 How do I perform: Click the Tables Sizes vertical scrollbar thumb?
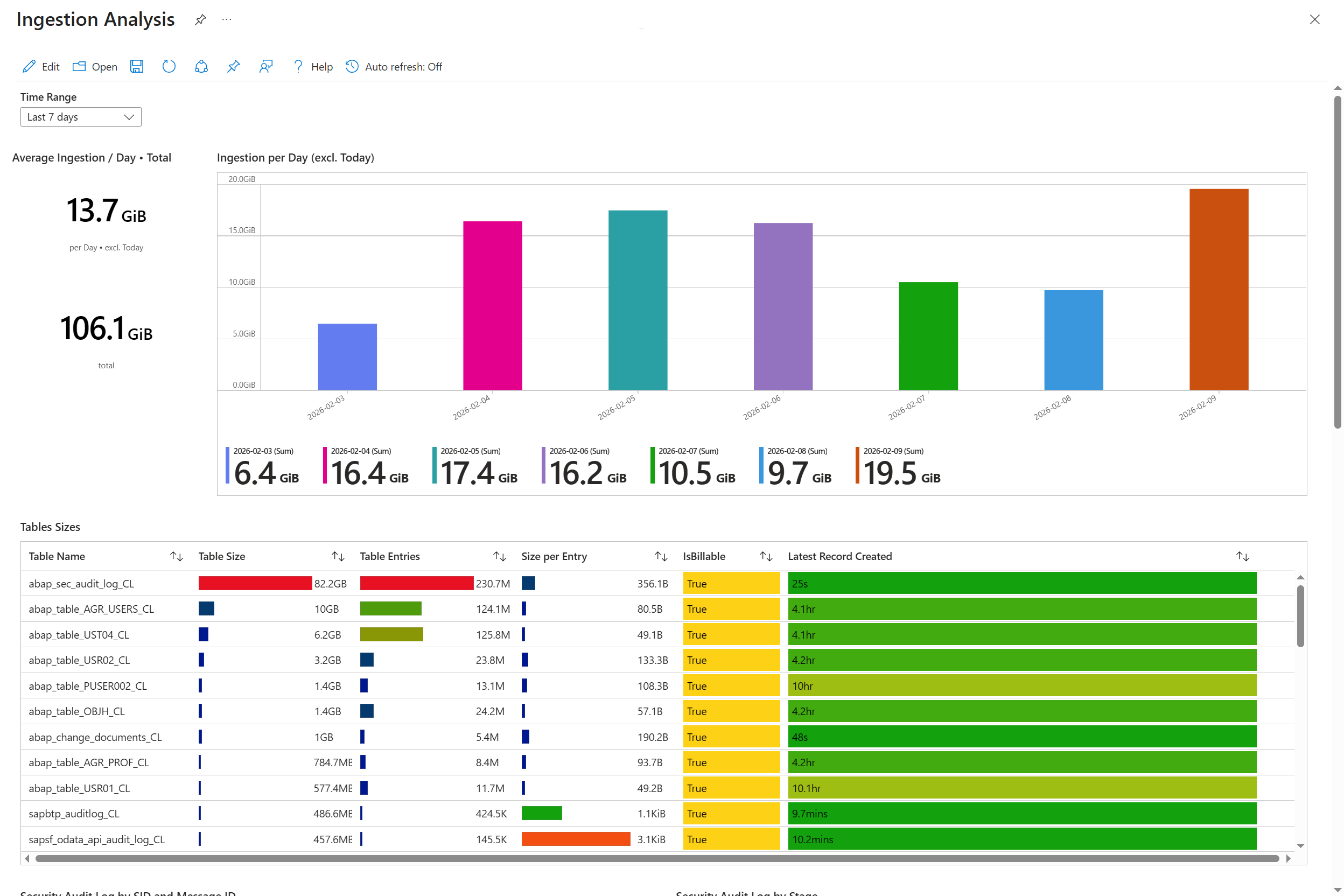coord(1300,616)
